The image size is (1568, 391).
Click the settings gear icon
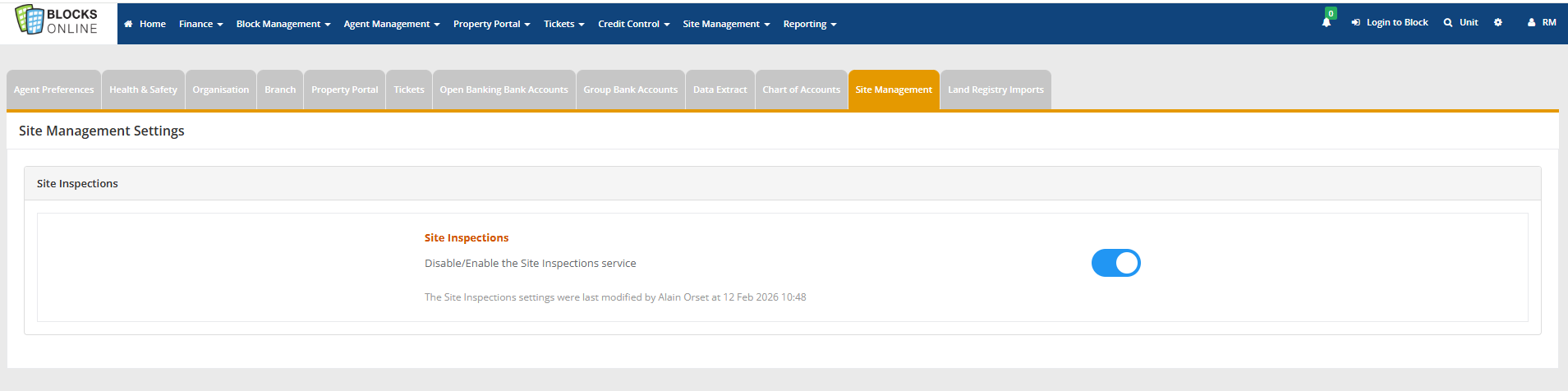tap(1497, 23)
